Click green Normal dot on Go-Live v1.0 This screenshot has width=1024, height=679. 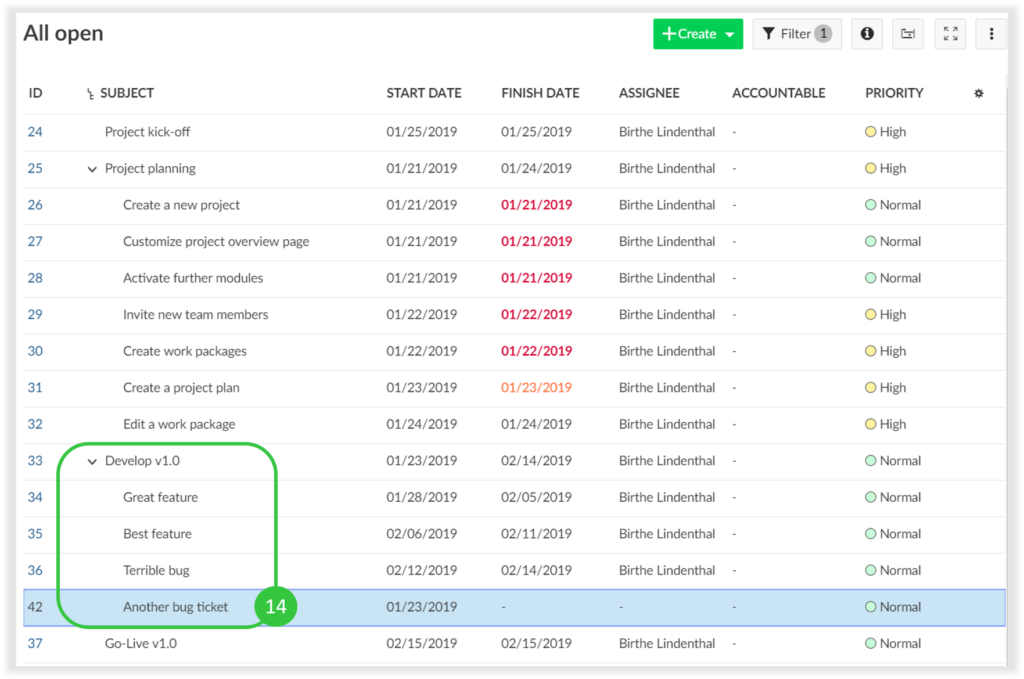[x=871, y=643]
